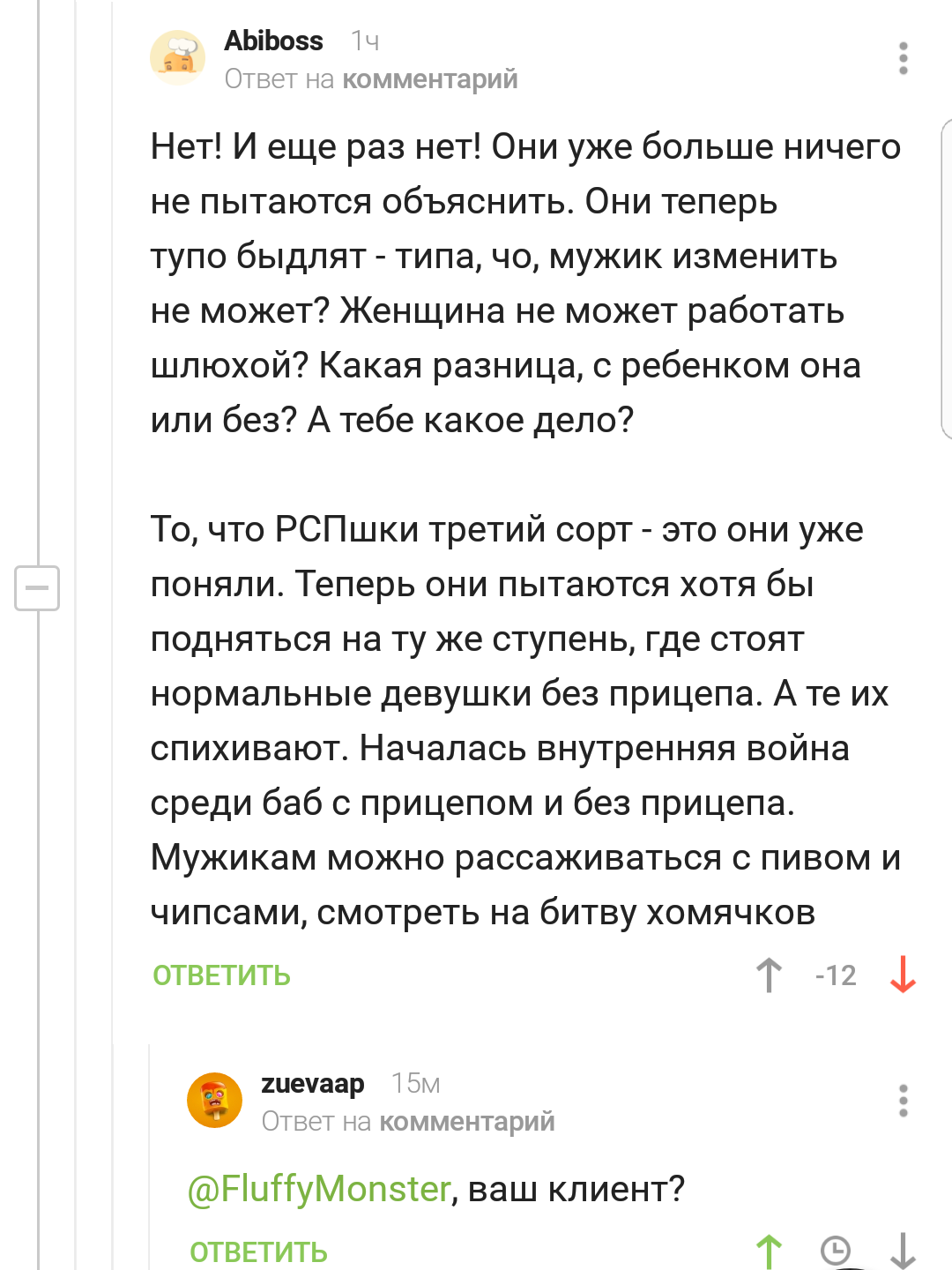
Task: Open the @FluffyMonster mention
Action: [x=319, y=1189]
